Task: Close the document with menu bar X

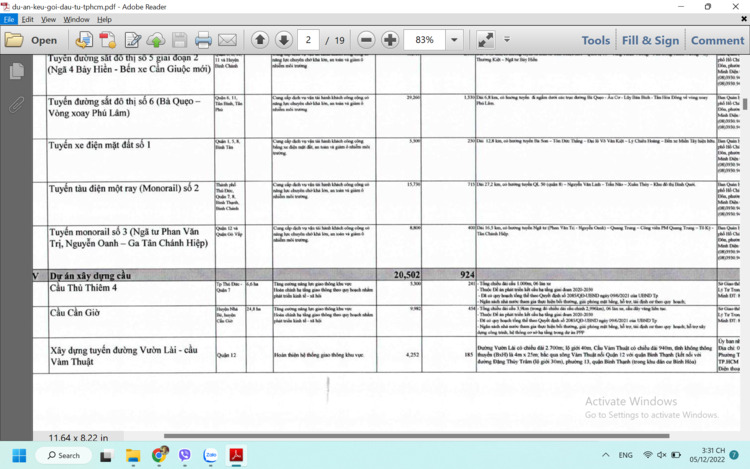Action: pos(744,19)
